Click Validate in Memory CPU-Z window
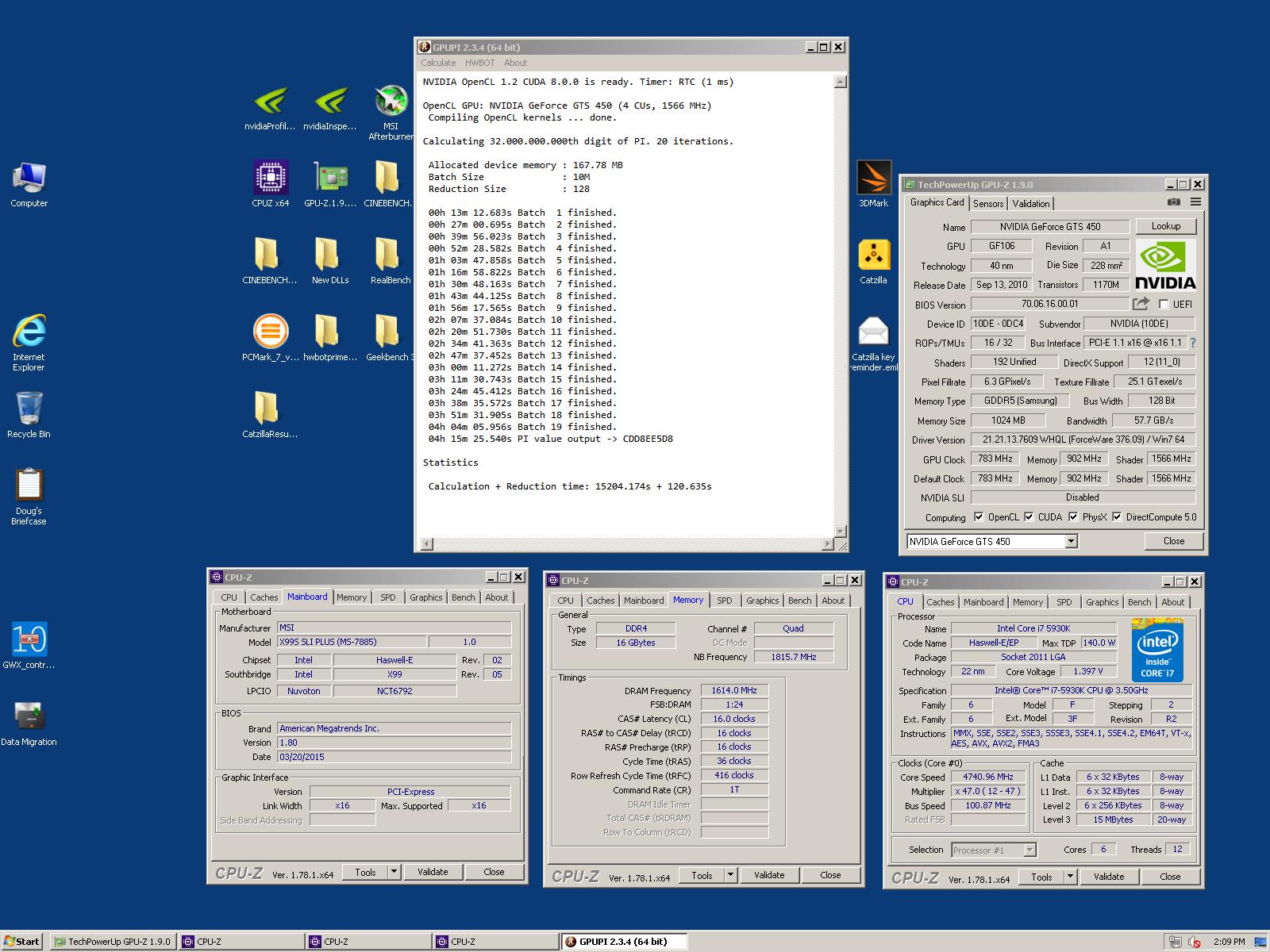1270x952 pixels. click(x=769, y=875)
